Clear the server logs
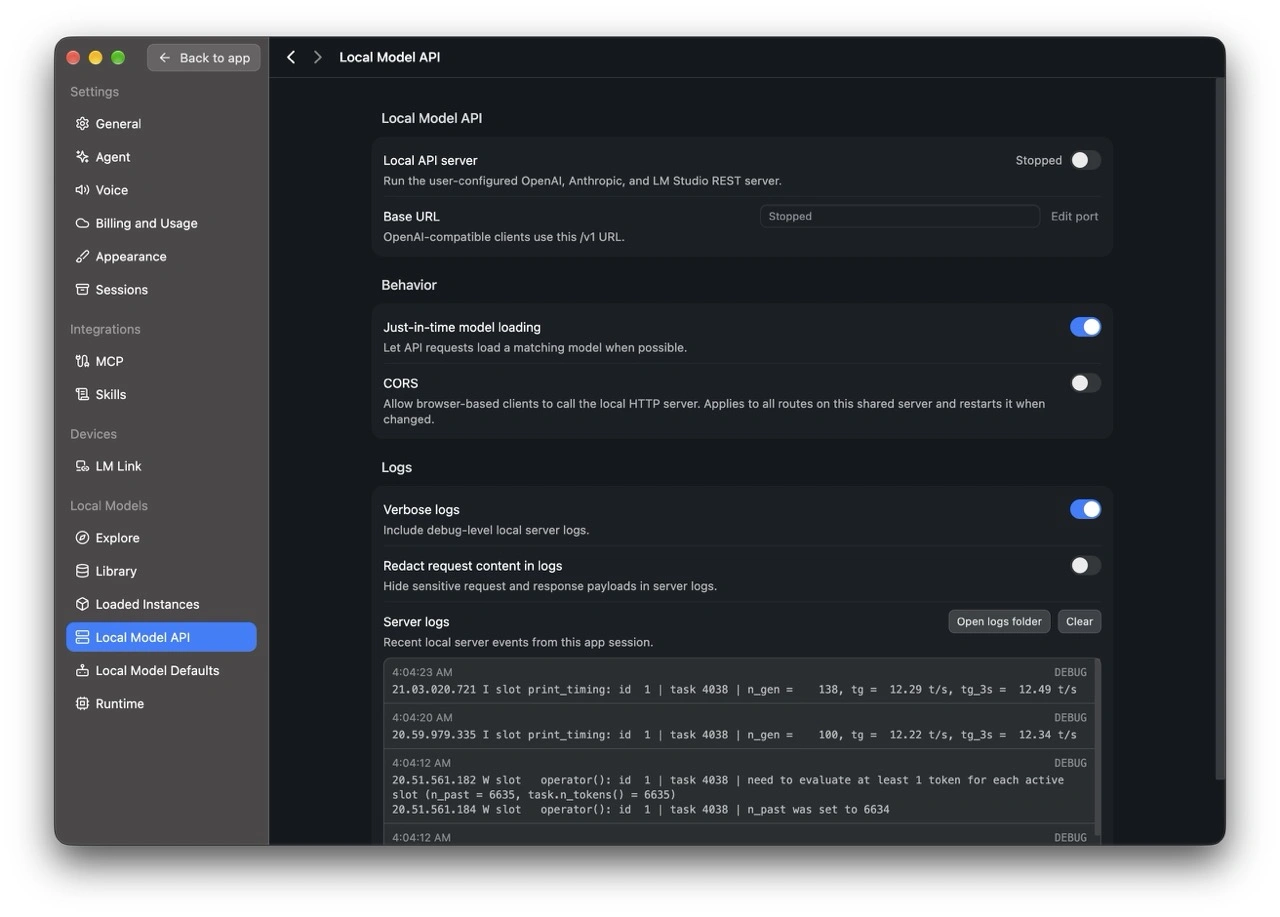The image size is (1280, 917). coord(1079,622)
